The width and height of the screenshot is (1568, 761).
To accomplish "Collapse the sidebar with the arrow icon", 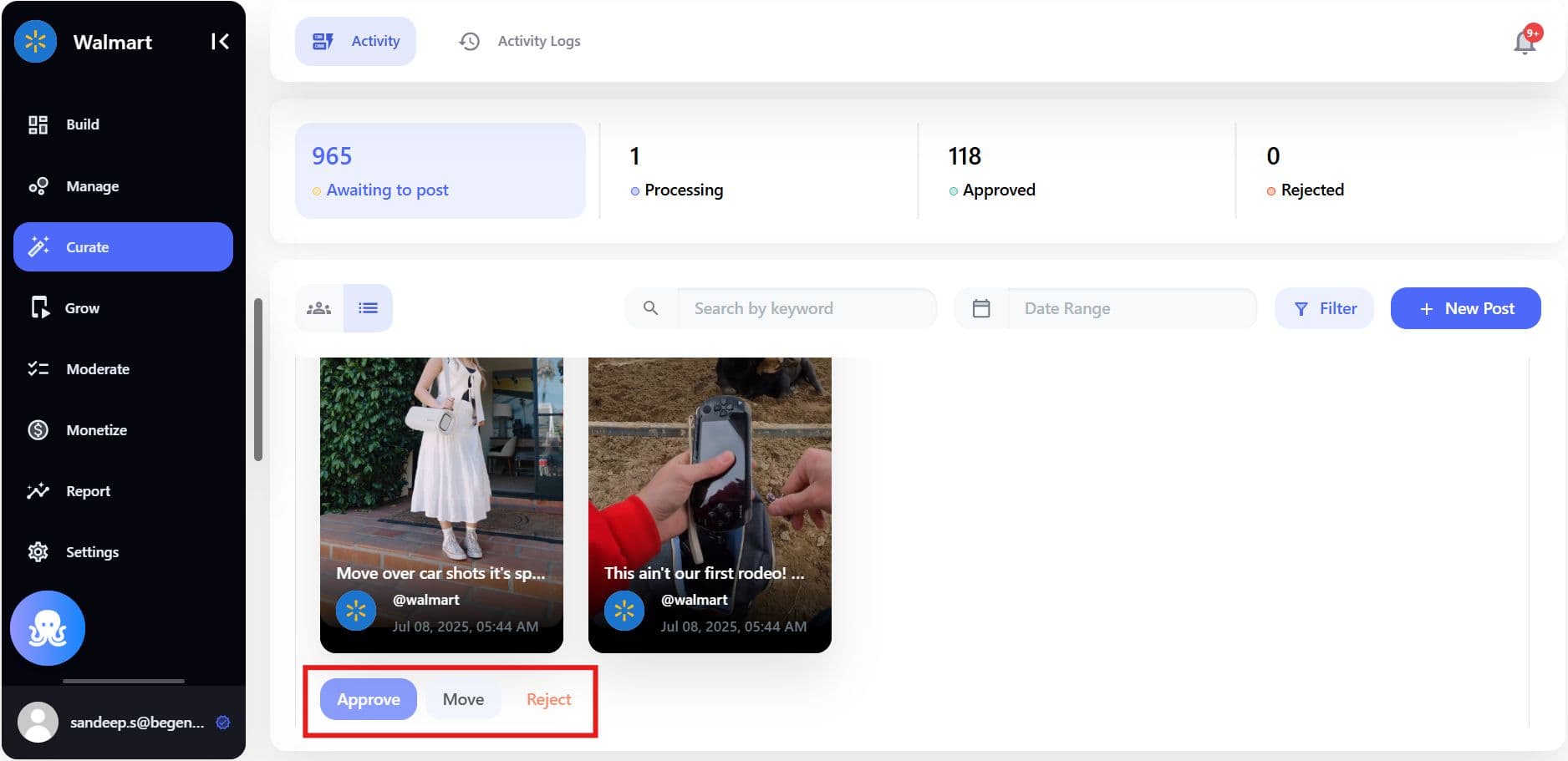I will coord(220,41).
